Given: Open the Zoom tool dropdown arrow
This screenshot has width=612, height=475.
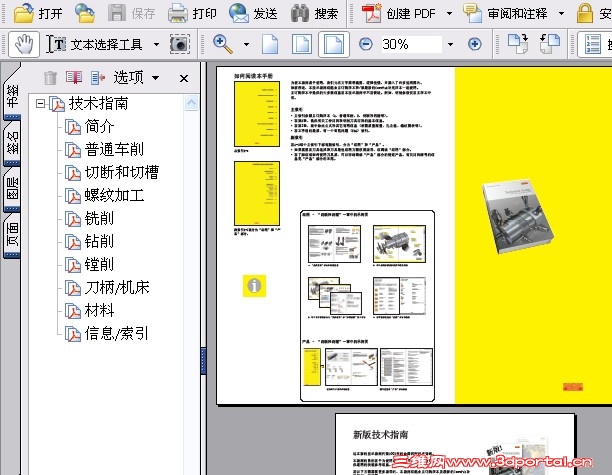Looking at the screenshot, I should pos(246,44).
